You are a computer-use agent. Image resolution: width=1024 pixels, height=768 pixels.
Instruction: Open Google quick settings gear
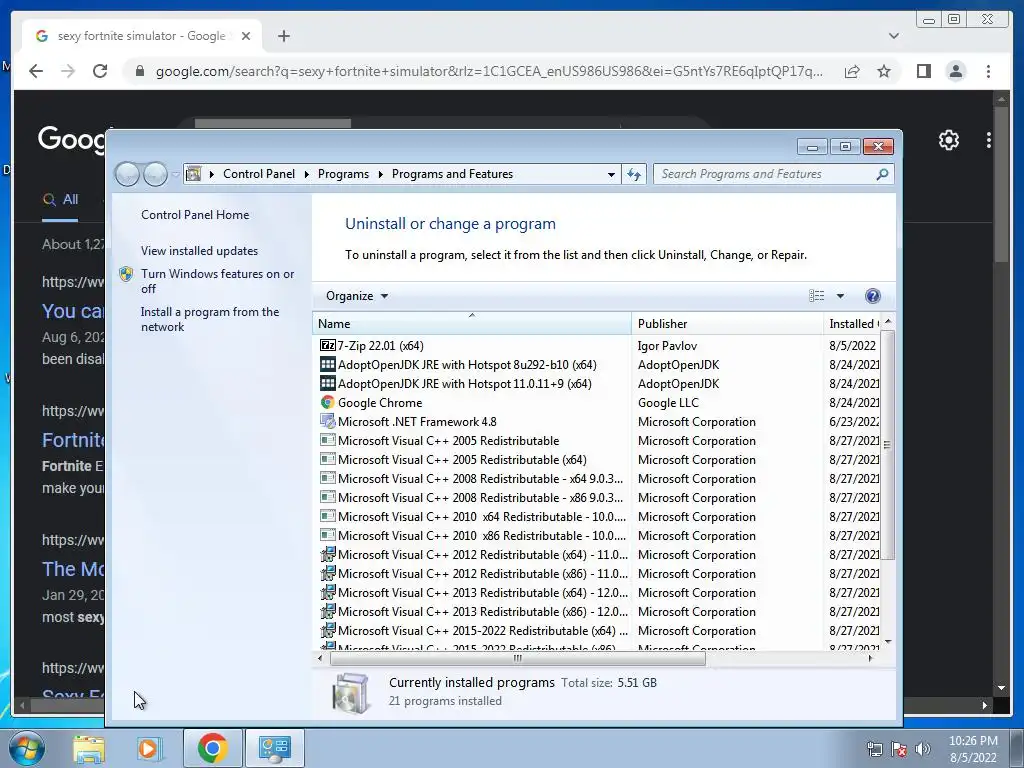(x=948, y=139)
